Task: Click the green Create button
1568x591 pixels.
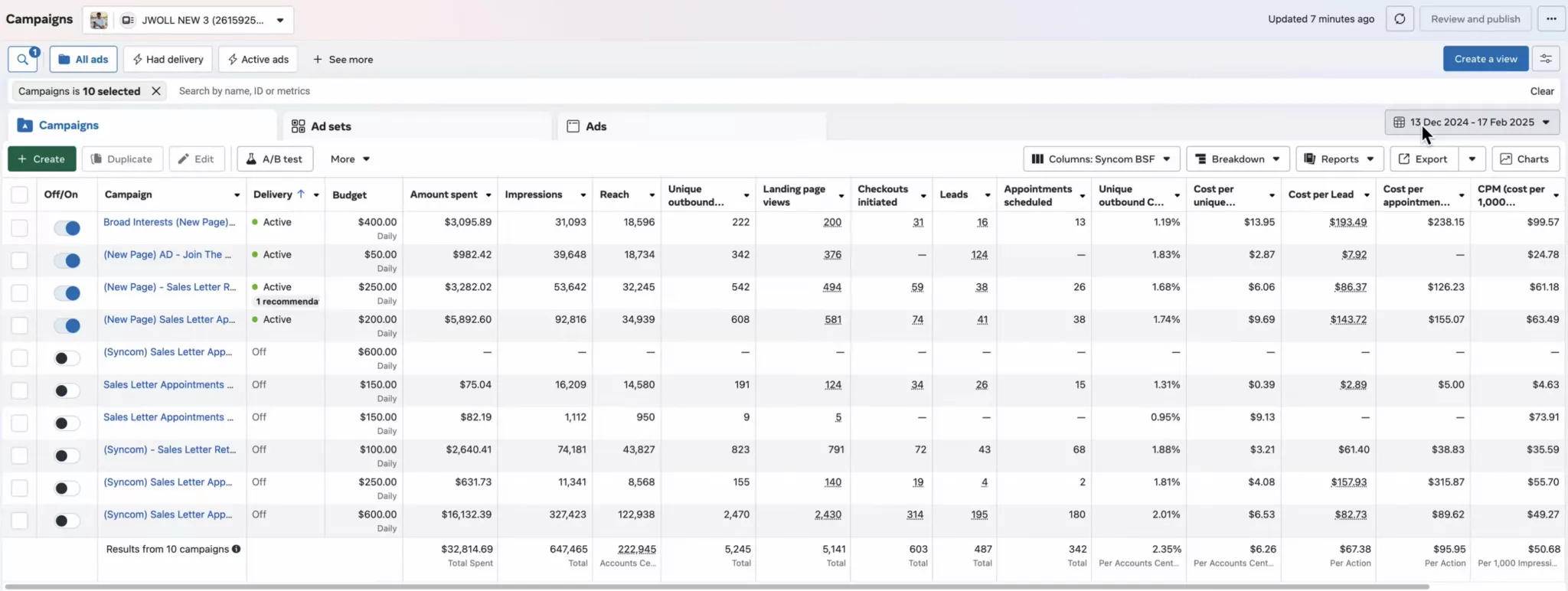Action: (x=42, y=159)
